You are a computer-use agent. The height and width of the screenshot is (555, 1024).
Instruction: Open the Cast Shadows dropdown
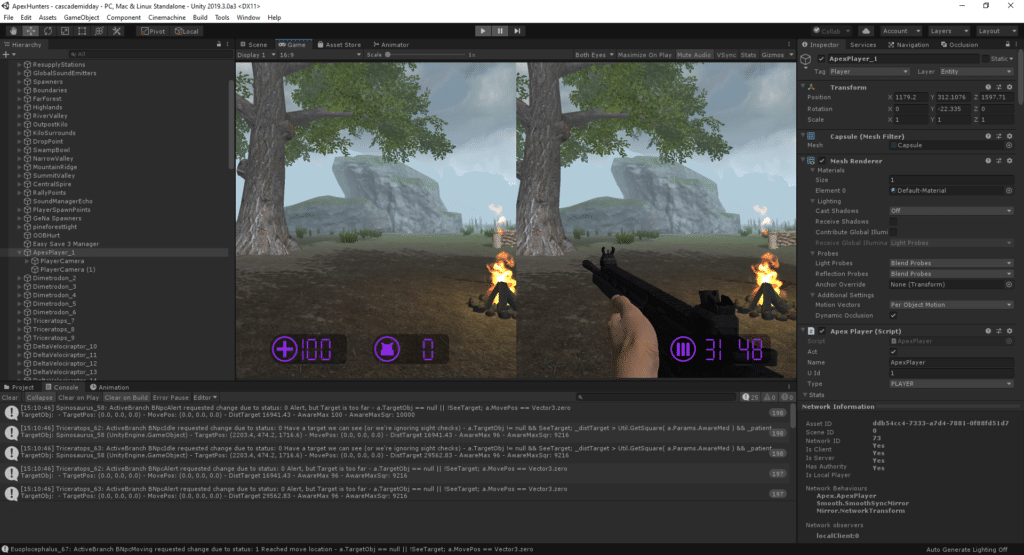click(952, 211)
